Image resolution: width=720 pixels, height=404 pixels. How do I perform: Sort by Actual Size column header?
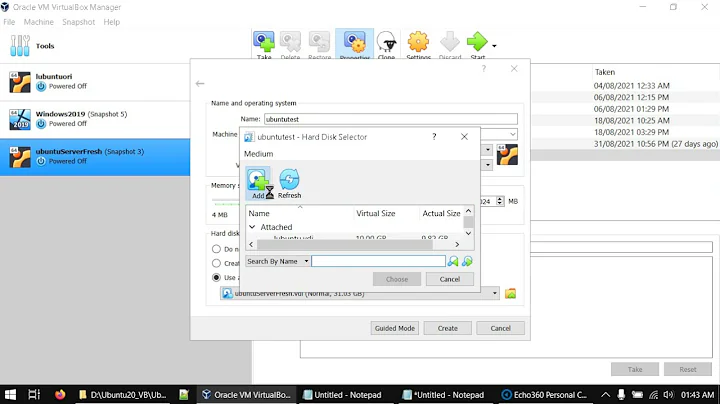point(441,213)
